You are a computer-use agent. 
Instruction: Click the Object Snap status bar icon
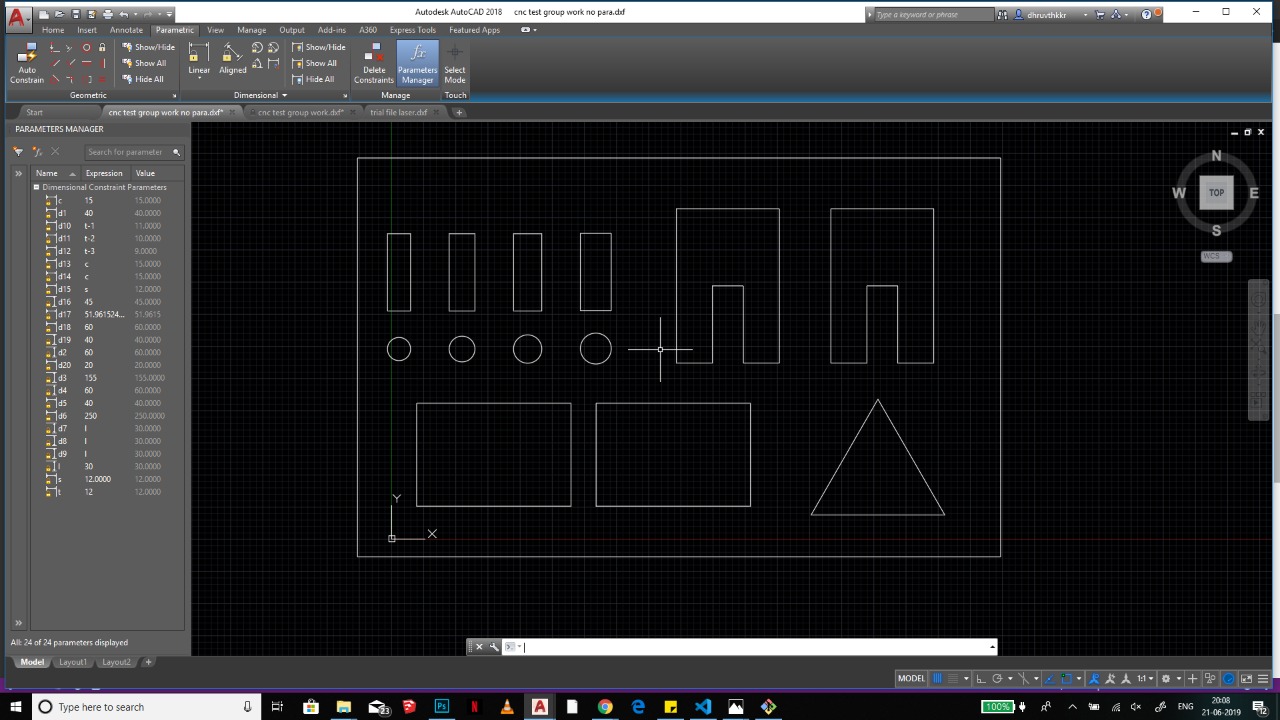pyautogui.click(x=1066, y=679)
